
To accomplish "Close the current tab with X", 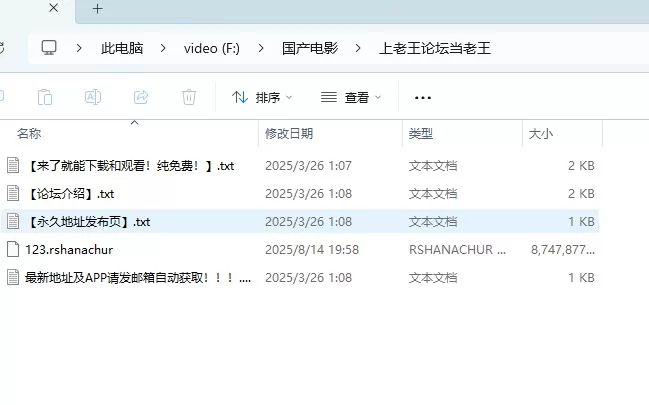I will click(x=53, y=8).
